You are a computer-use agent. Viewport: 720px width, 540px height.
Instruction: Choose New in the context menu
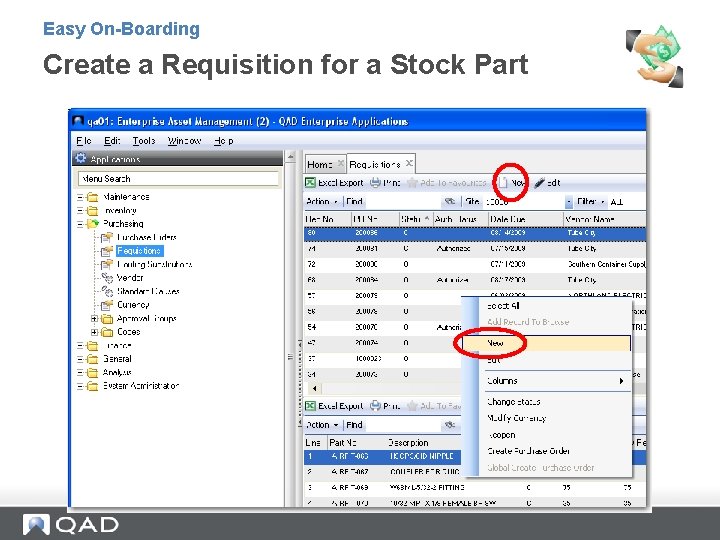[546, 343]
